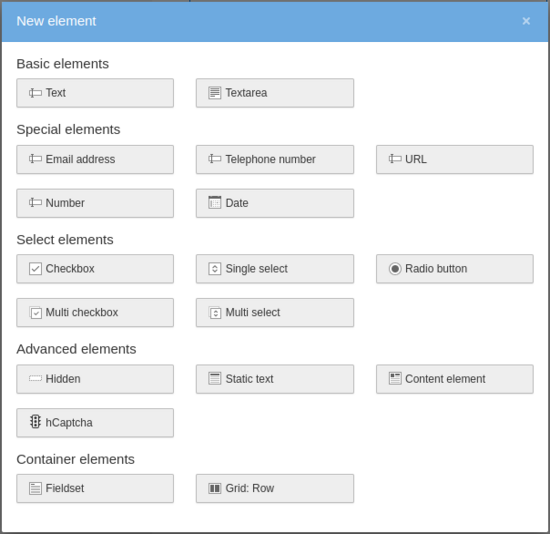Click the dashed Hidden element icon
The width and height of the screenshot is (550, 534).
[x=35, y=379]
